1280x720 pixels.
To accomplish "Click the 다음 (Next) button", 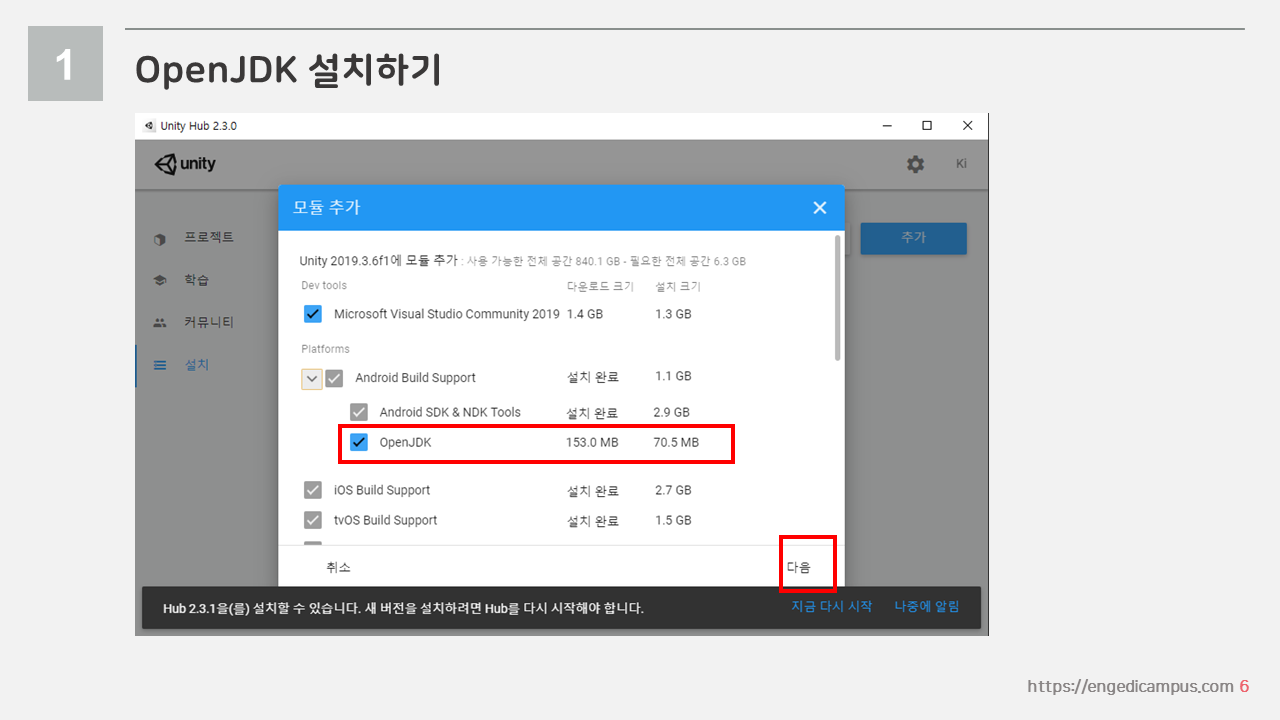I will (798, 567).
